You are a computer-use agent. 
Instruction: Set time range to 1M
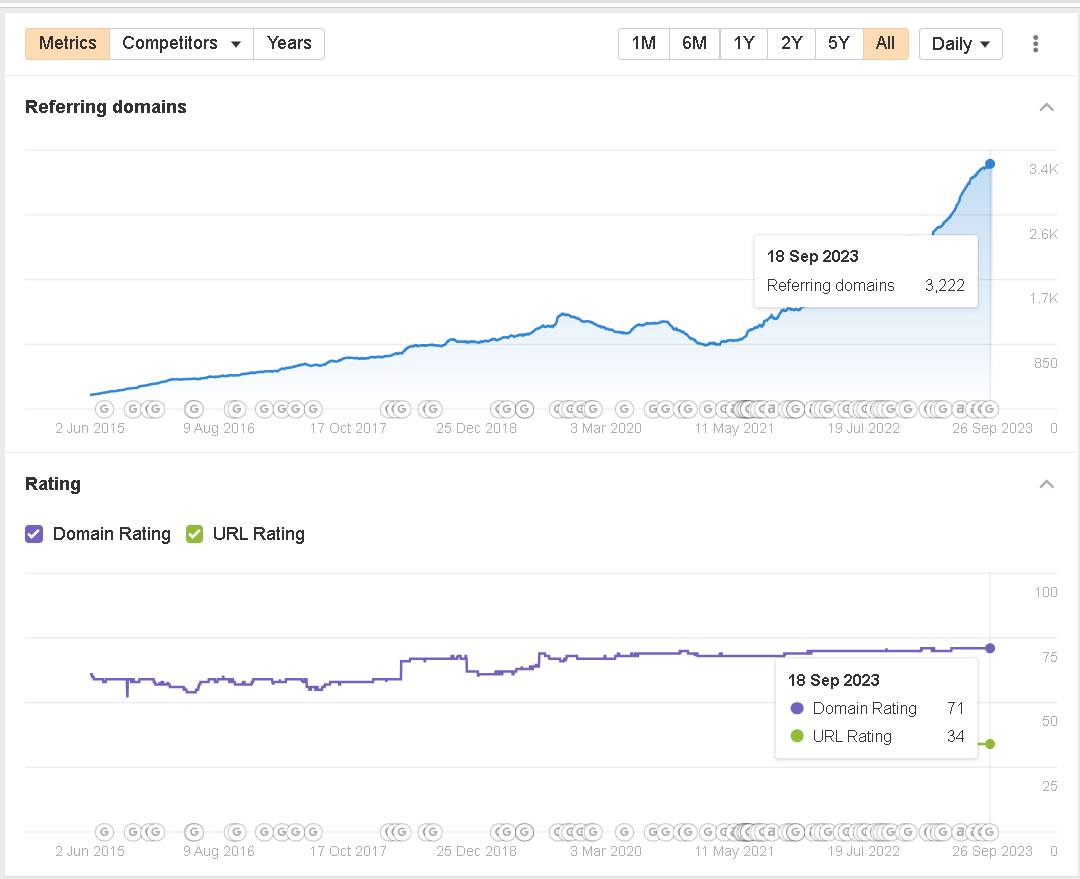tap(644, 44)
